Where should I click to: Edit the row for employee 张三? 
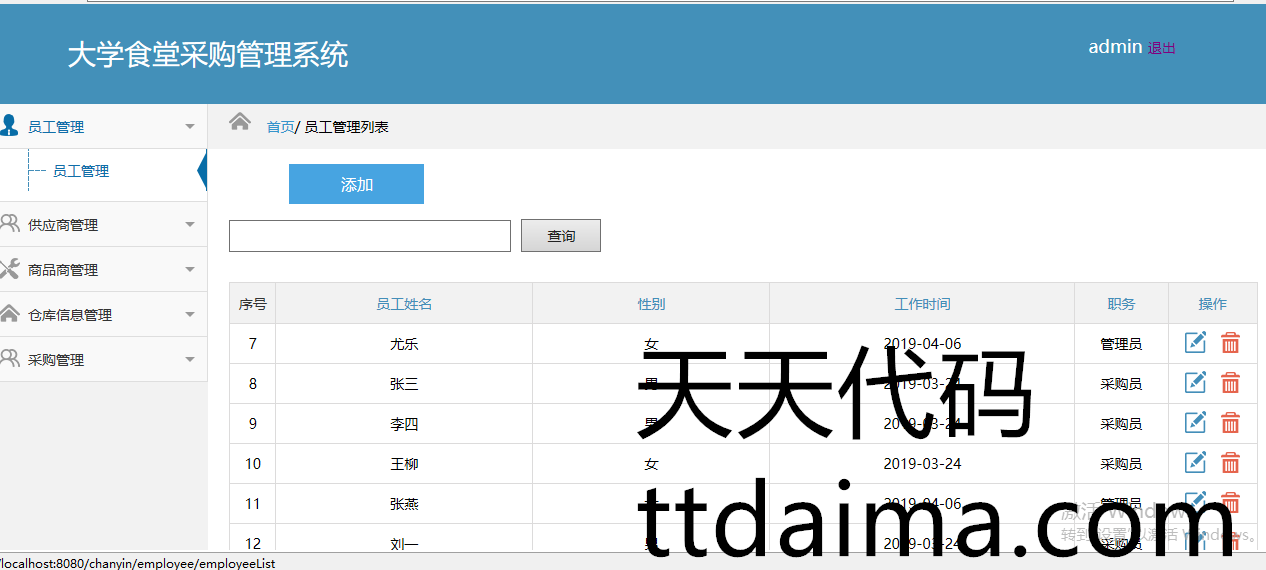click(1195, 383)
